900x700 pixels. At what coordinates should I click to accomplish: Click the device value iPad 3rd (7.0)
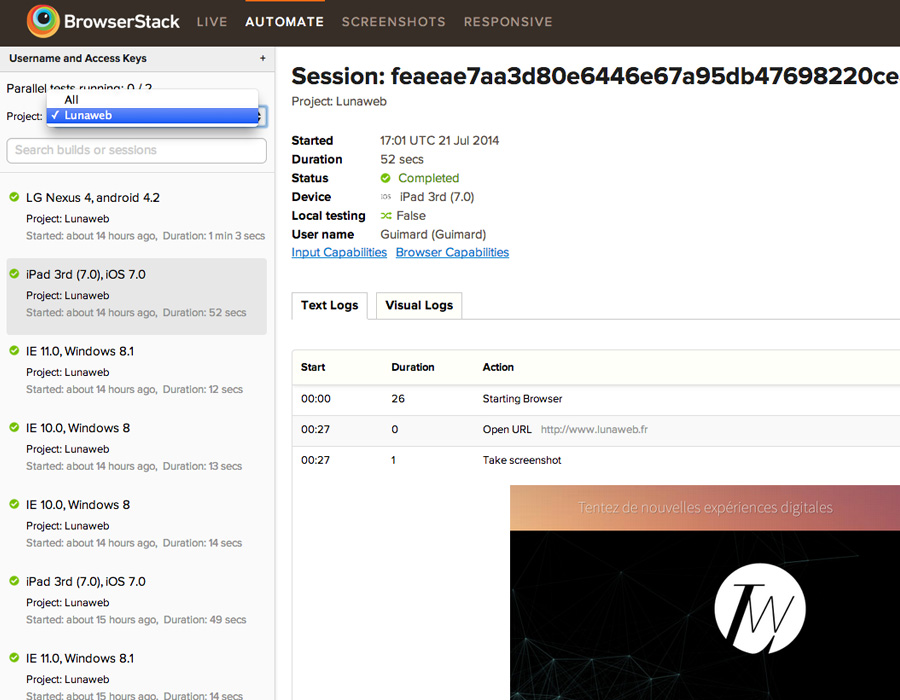pyautogui.click(x=437, y=197)
